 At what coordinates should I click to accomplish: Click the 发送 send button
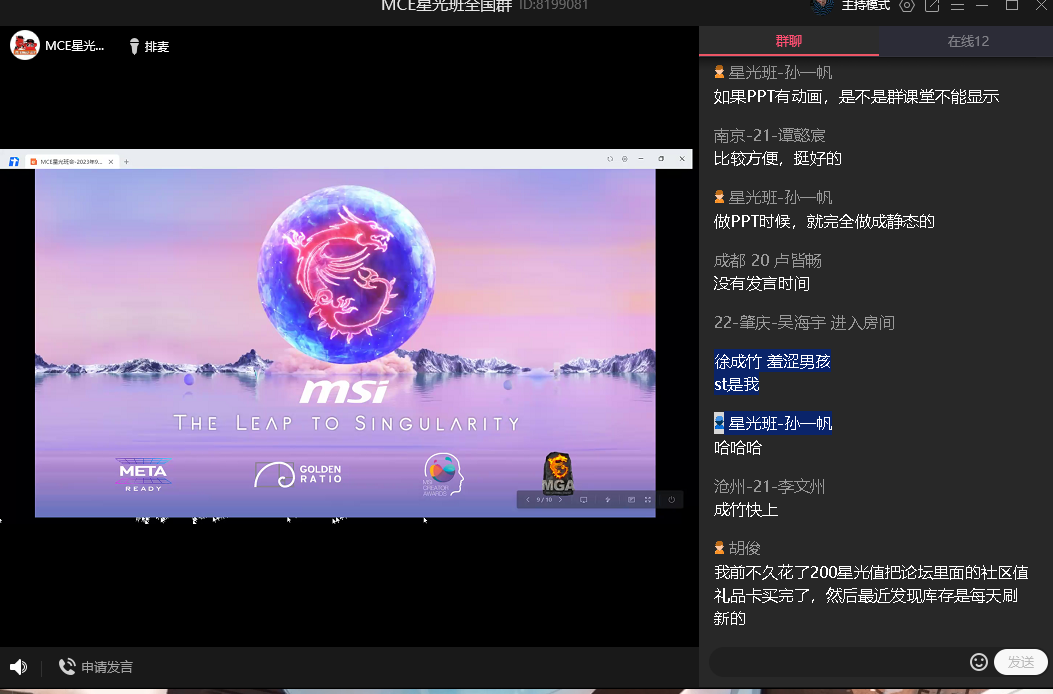pyautogui.click(x=1021, y=662)
